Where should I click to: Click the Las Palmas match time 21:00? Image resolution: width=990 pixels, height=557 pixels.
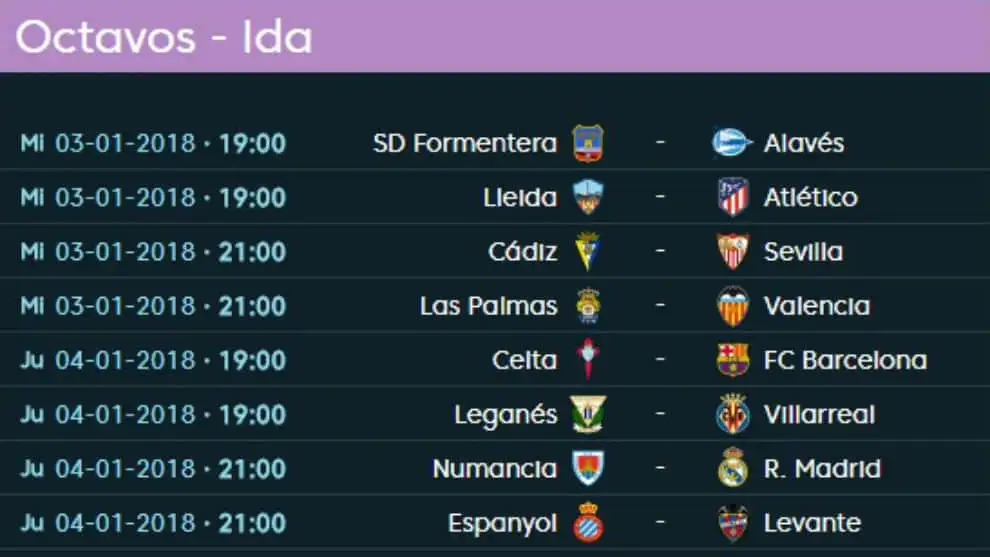pyautogui.click(x=252, y=306)
